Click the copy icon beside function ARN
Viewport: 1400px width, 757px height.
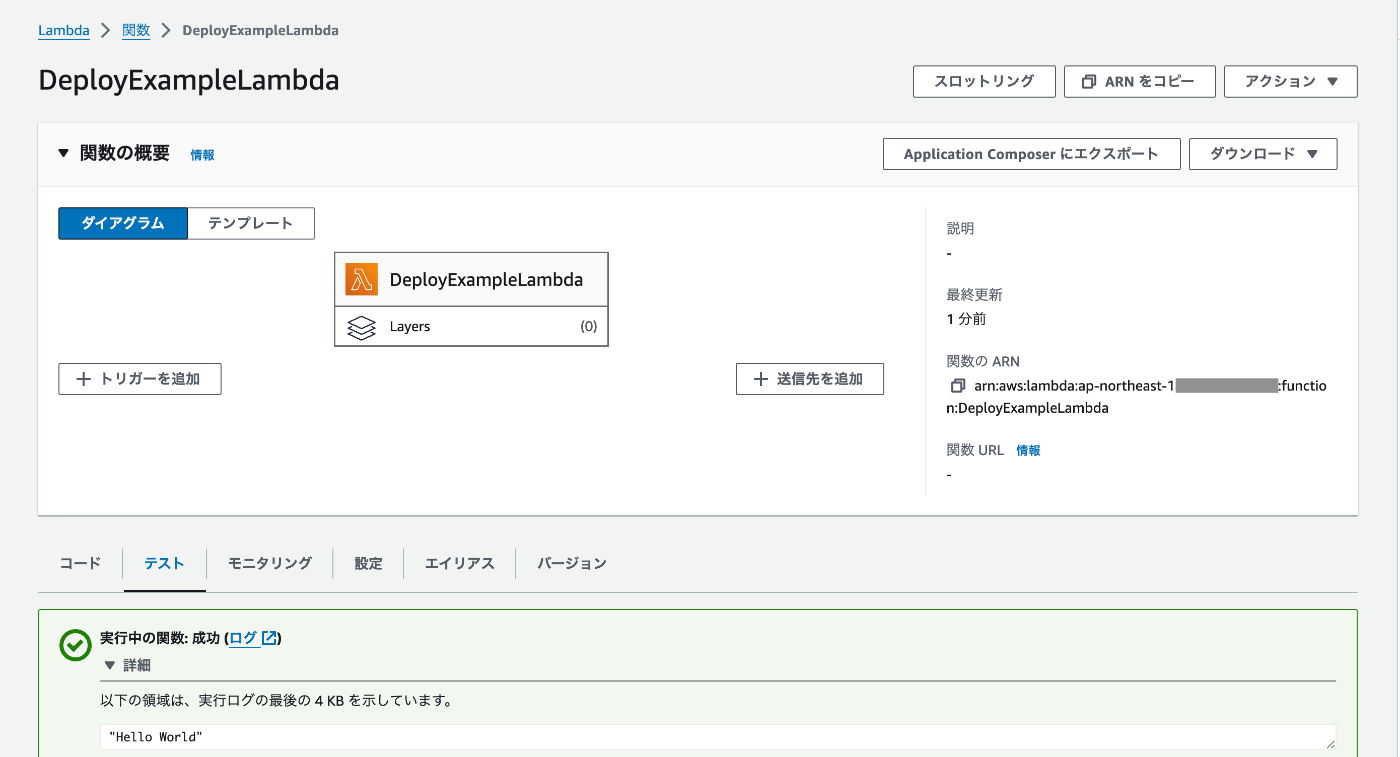(x=957, y=386)
